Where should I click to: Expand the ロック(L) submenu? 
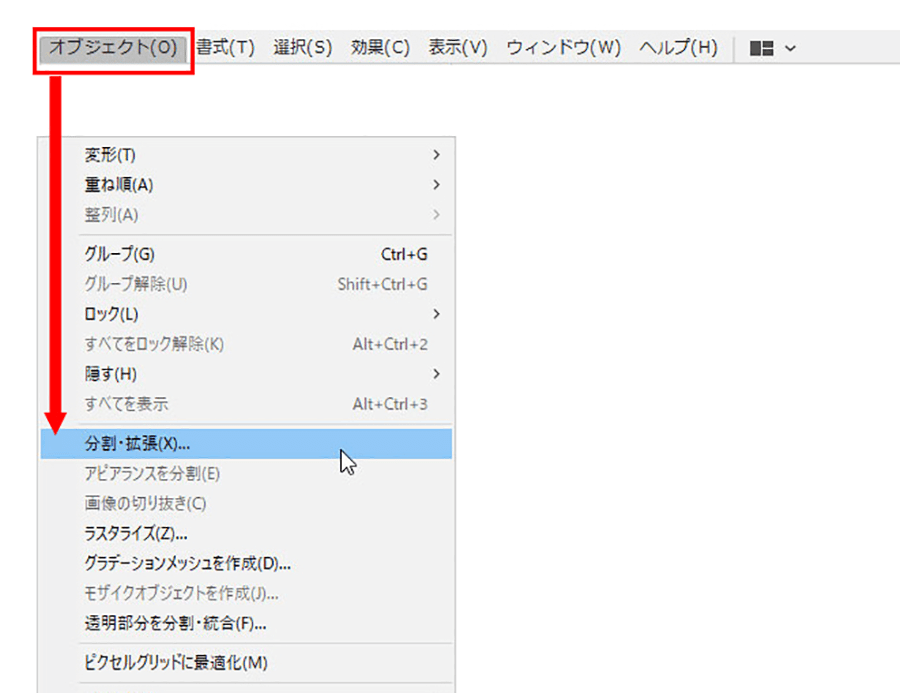tap(246, 314)
